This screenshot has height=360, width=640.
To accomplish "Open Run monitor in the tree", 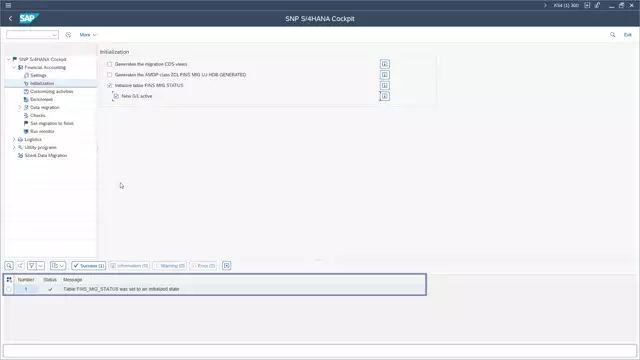I will [x=42, y=131].
